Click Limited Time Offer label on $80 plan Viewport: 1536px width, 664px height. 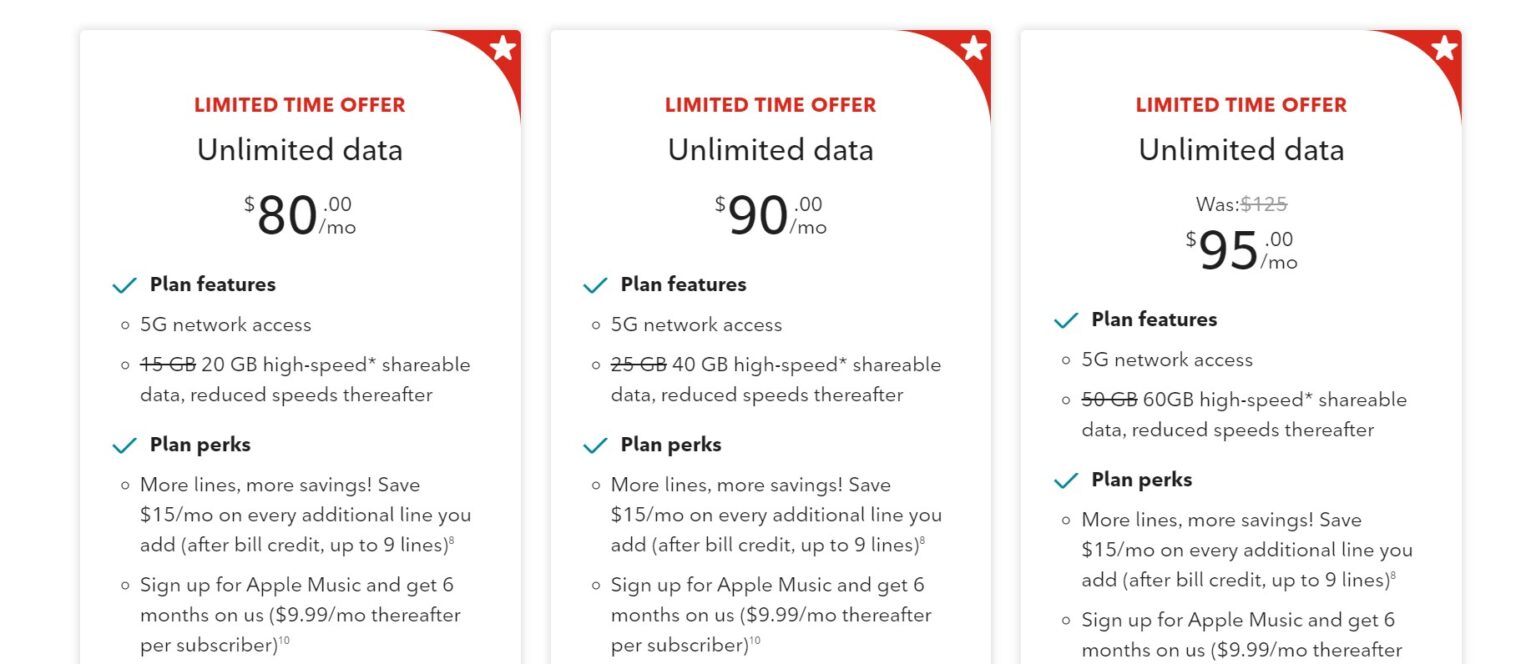click(299, 105)
